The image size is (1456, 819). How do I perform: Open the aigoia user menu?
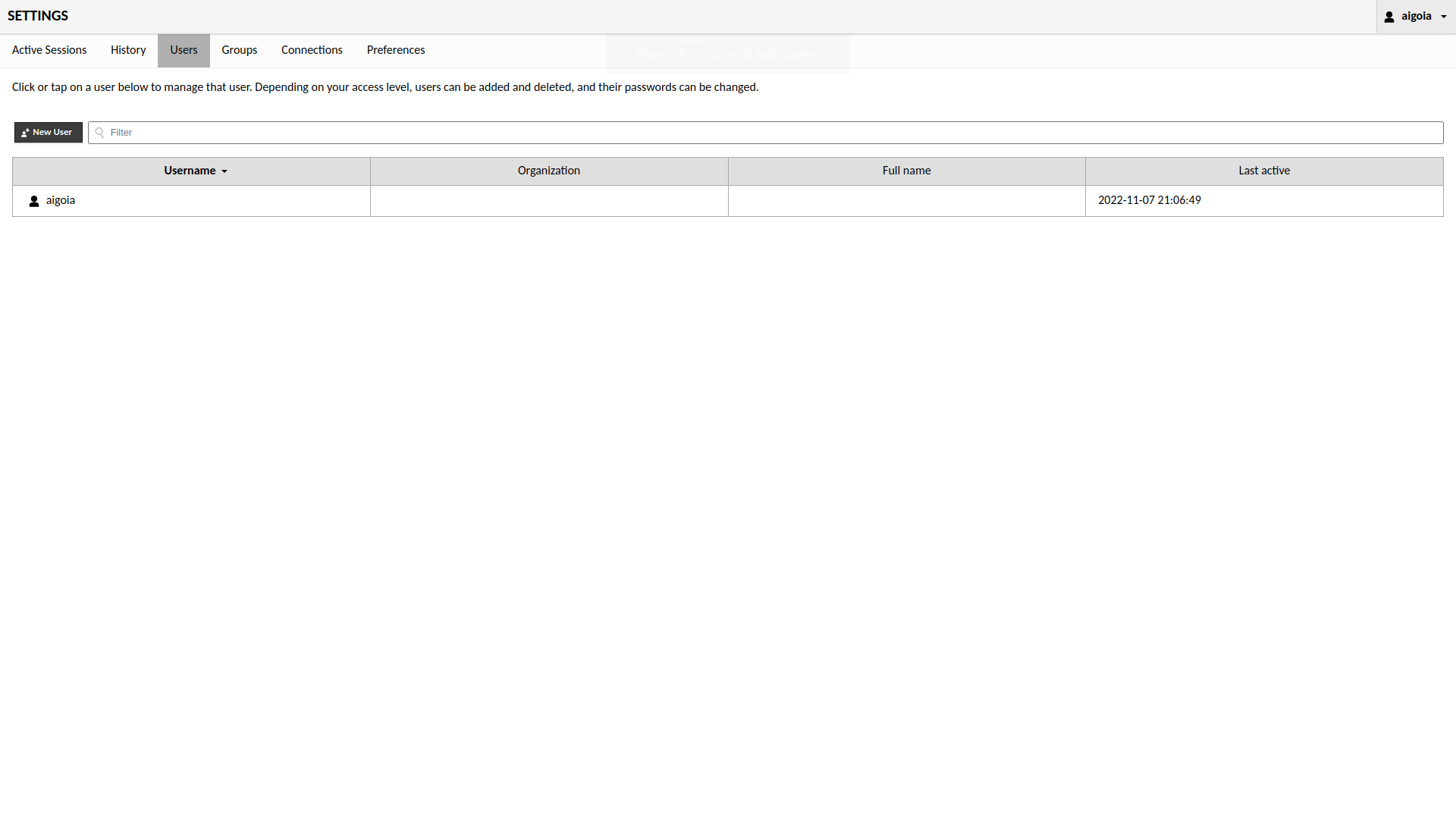tap(1416, 16)
